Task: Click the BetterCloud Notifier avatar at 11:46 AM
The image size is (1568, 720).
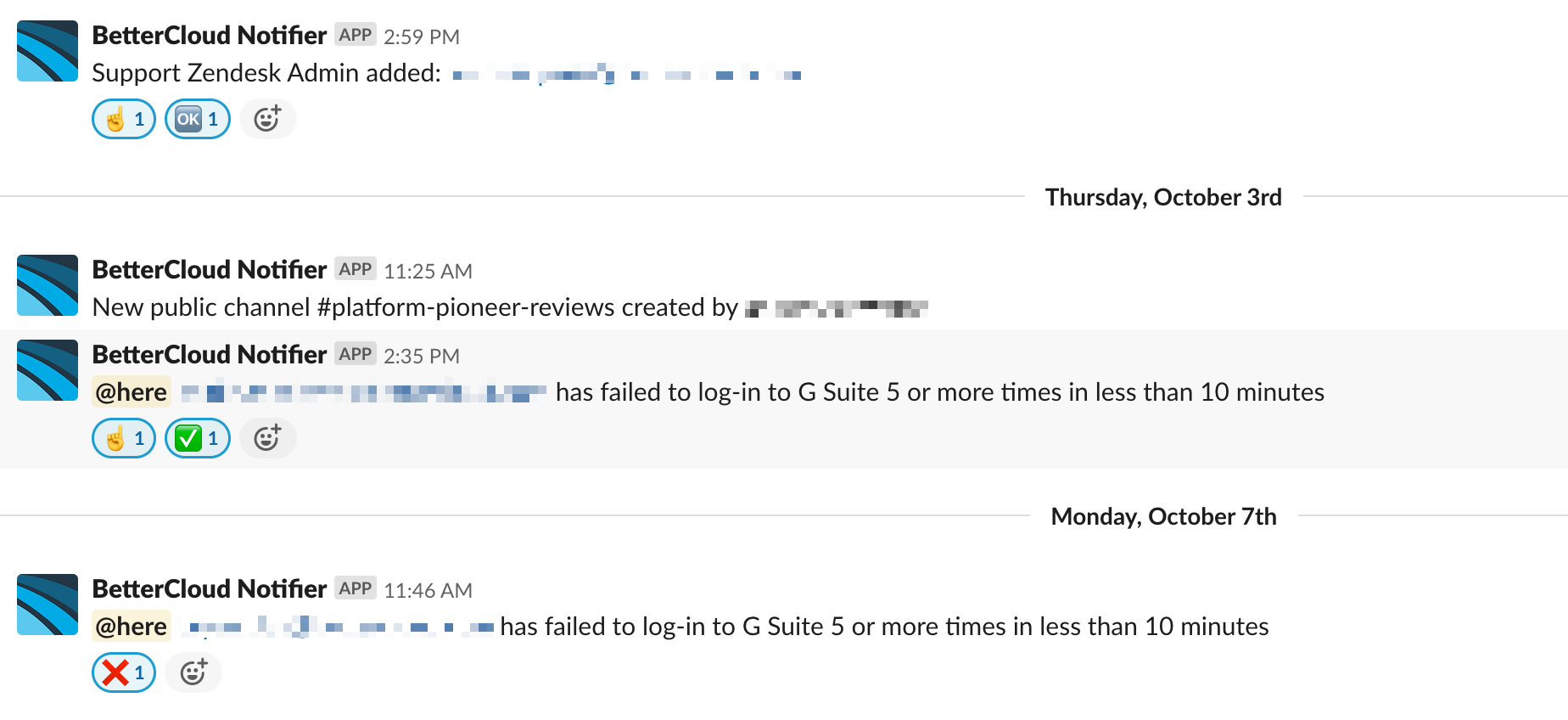Action: point(48,605)
